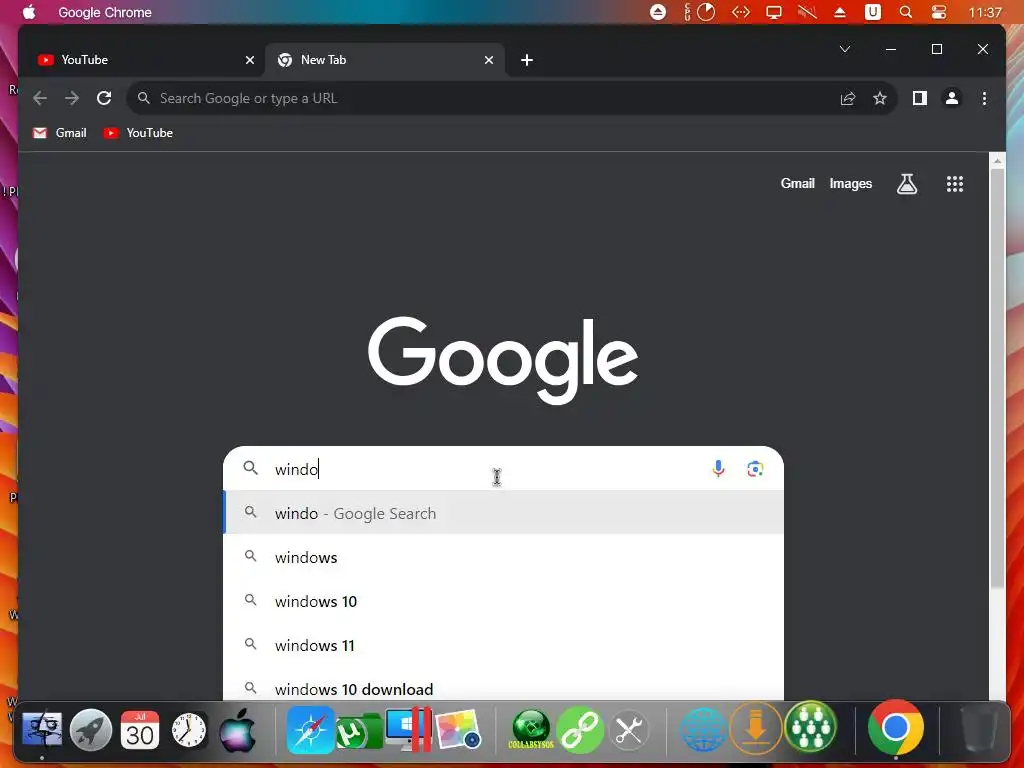This screenshot has height=768, width=1024.
Task: Open Parallels Desktop in the dock
Action: pos(408,729)
